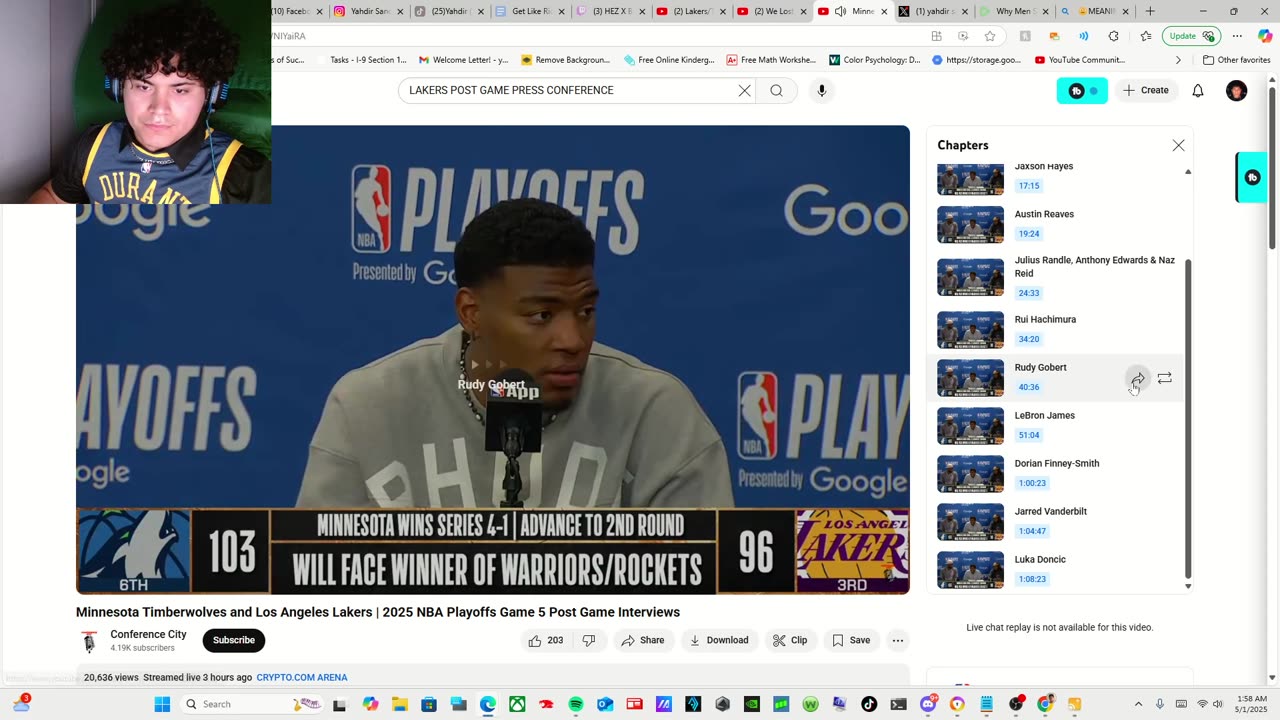Click into the YouTube search input field
1280x720 pixels.
coord(570,90)
